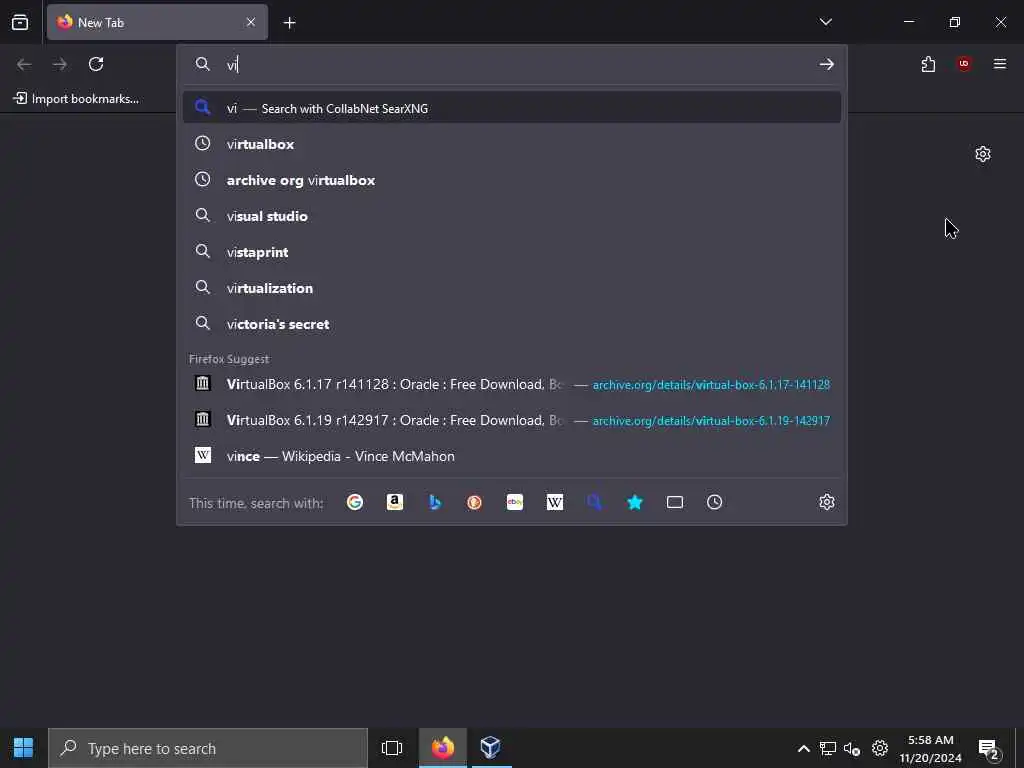1024x768 pixels.
Task: Open the Extensions puzzle icon
Action: [928, 64]
